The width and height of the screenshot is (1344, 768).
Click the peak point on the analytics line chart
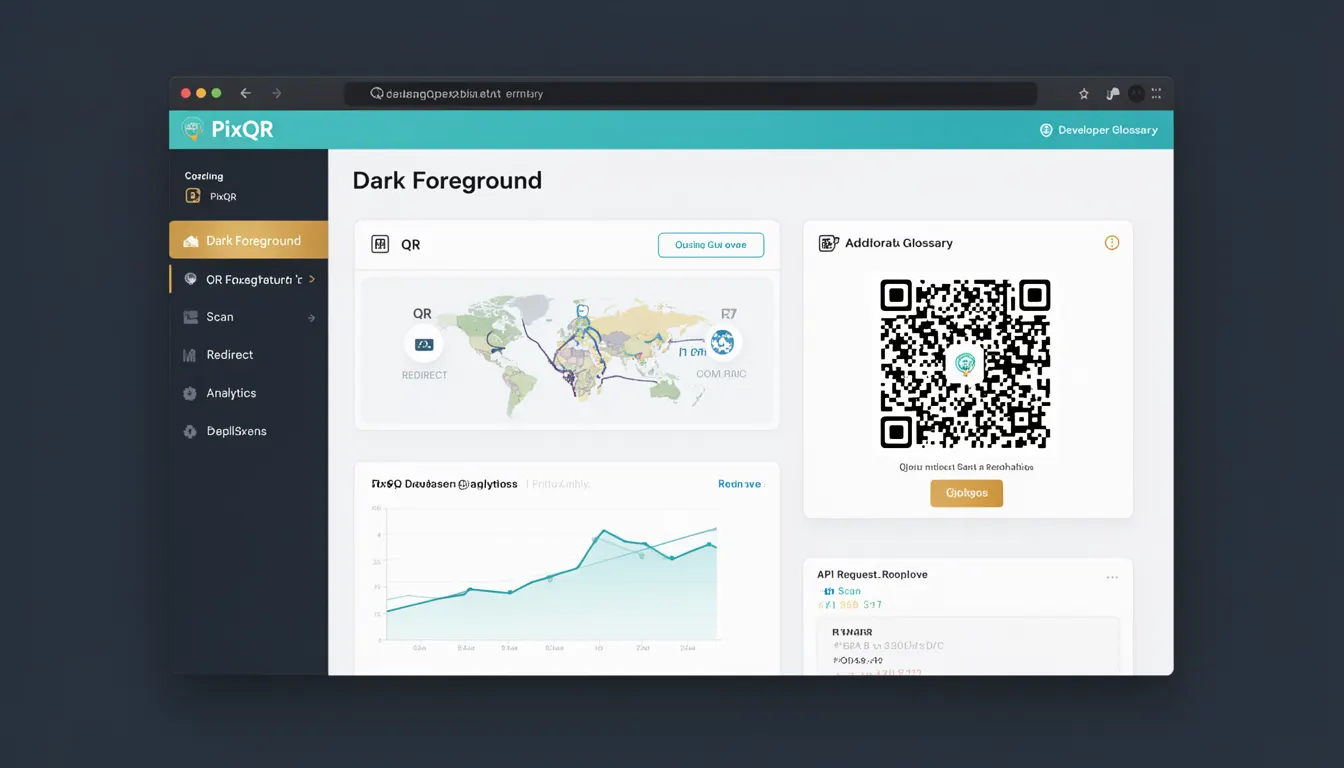(x=605, y=531)
